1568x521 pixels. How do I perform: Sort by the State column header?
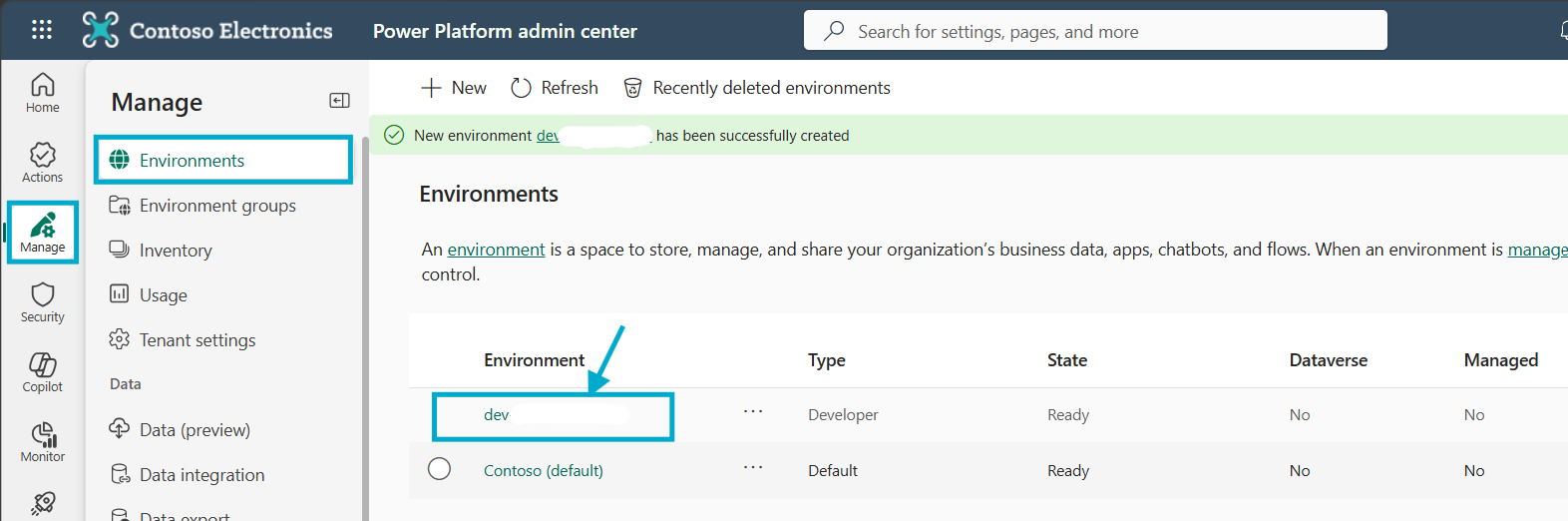point(1067,360)
